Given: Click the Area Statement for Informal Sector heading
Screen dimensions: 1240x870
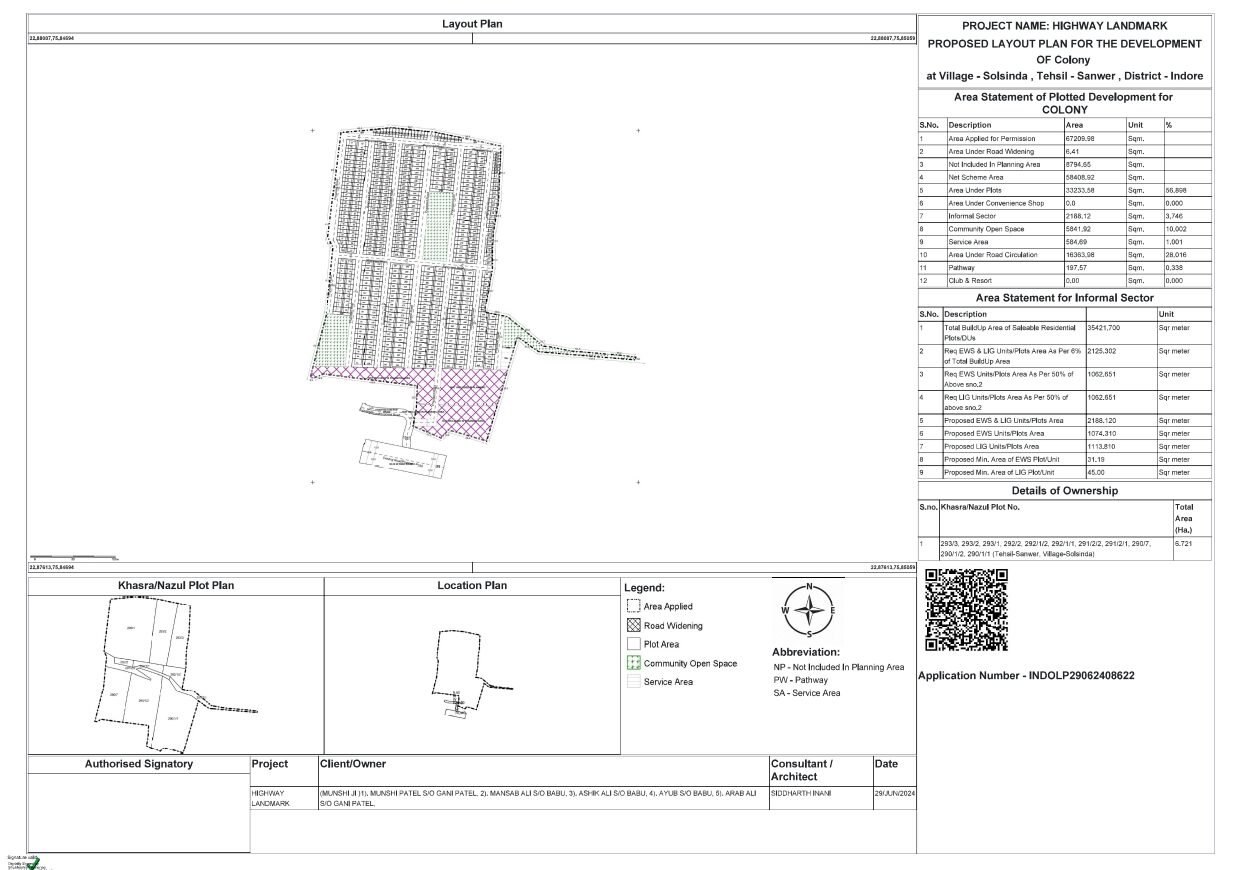Looking at the screenshot, I should tap(1064, 298).
